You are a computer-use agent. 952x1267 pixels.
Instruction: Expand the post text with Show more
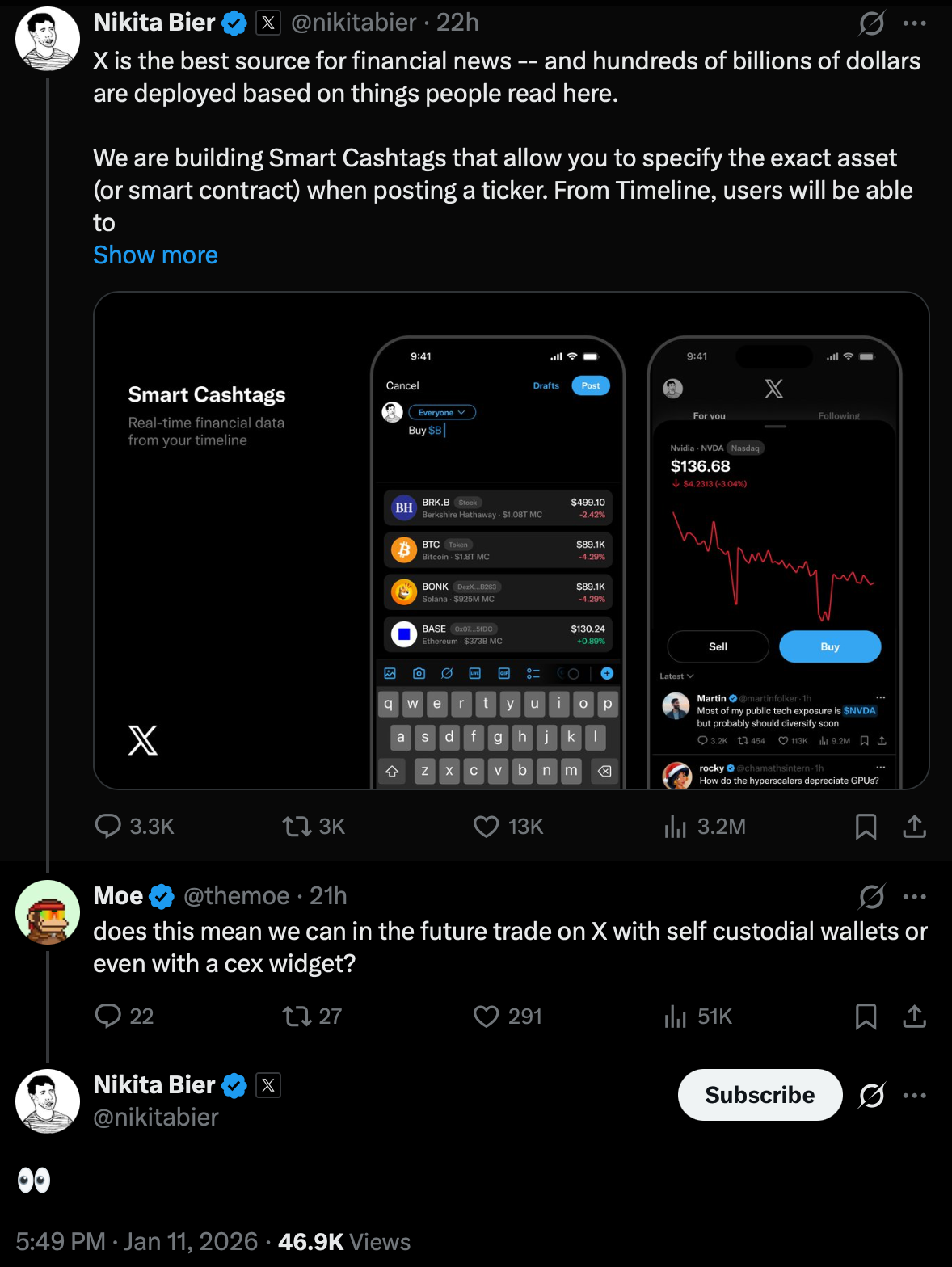[x=155, y=255]
